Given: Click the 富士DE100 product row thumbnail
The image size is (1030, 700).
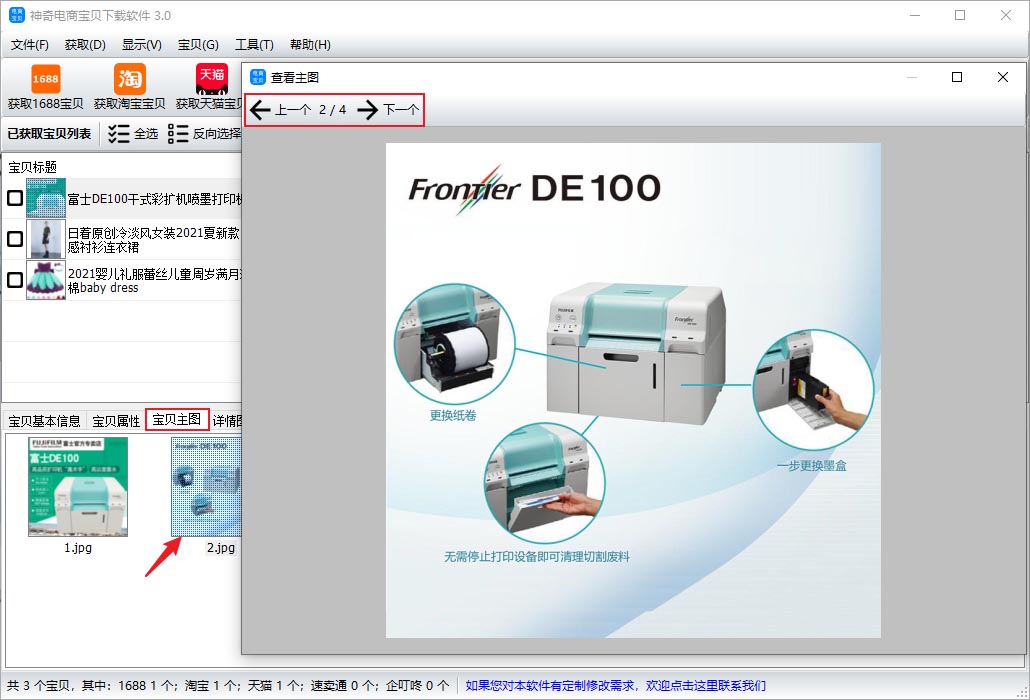Looking at the screenshot, I should coord(46,198).
